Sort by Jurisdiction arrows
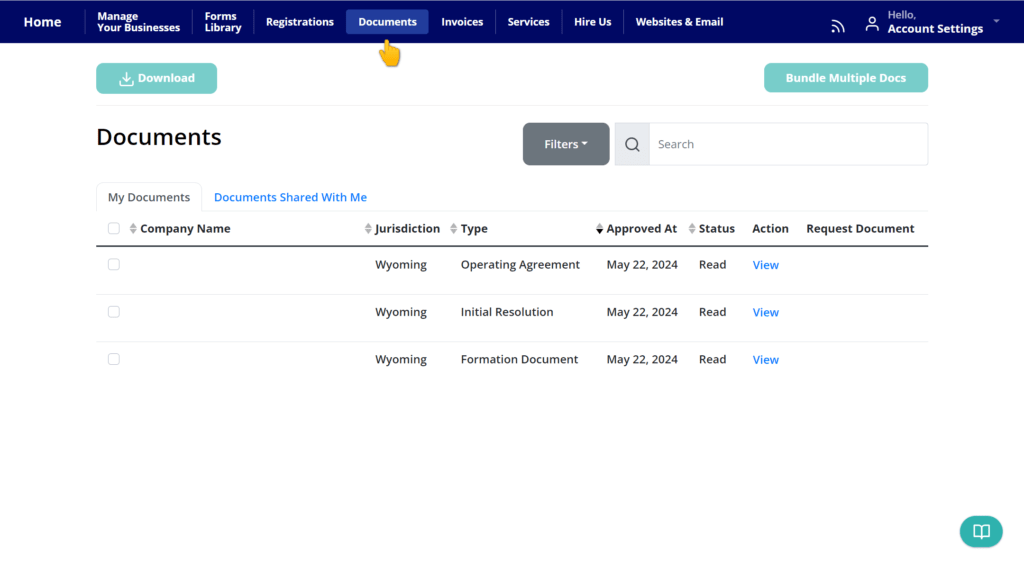 point(368,229)
